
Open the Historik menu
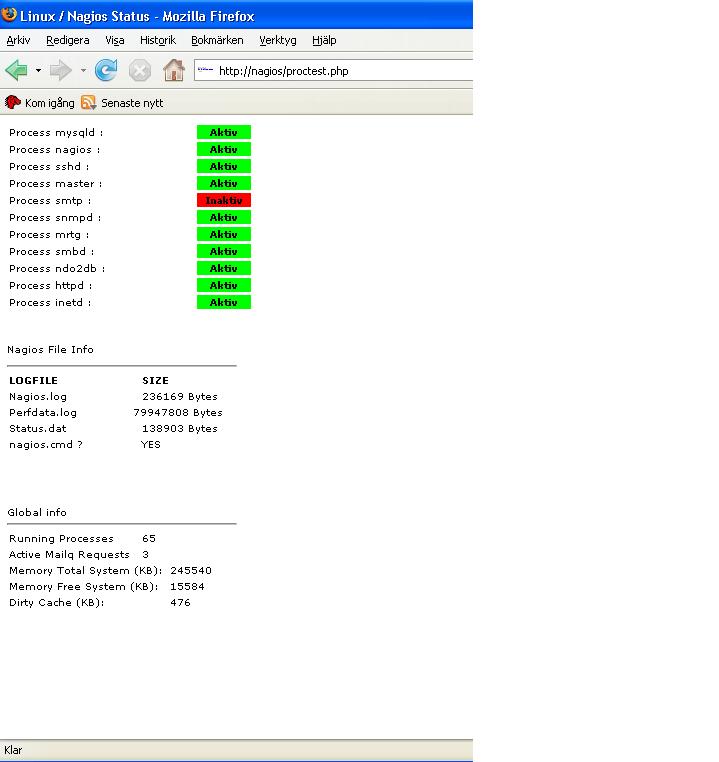pyautogui.click(x=157, y=40)
